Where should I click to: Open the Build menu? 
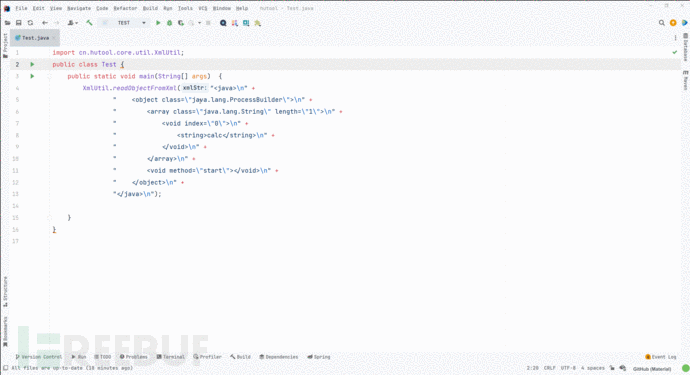150,8
